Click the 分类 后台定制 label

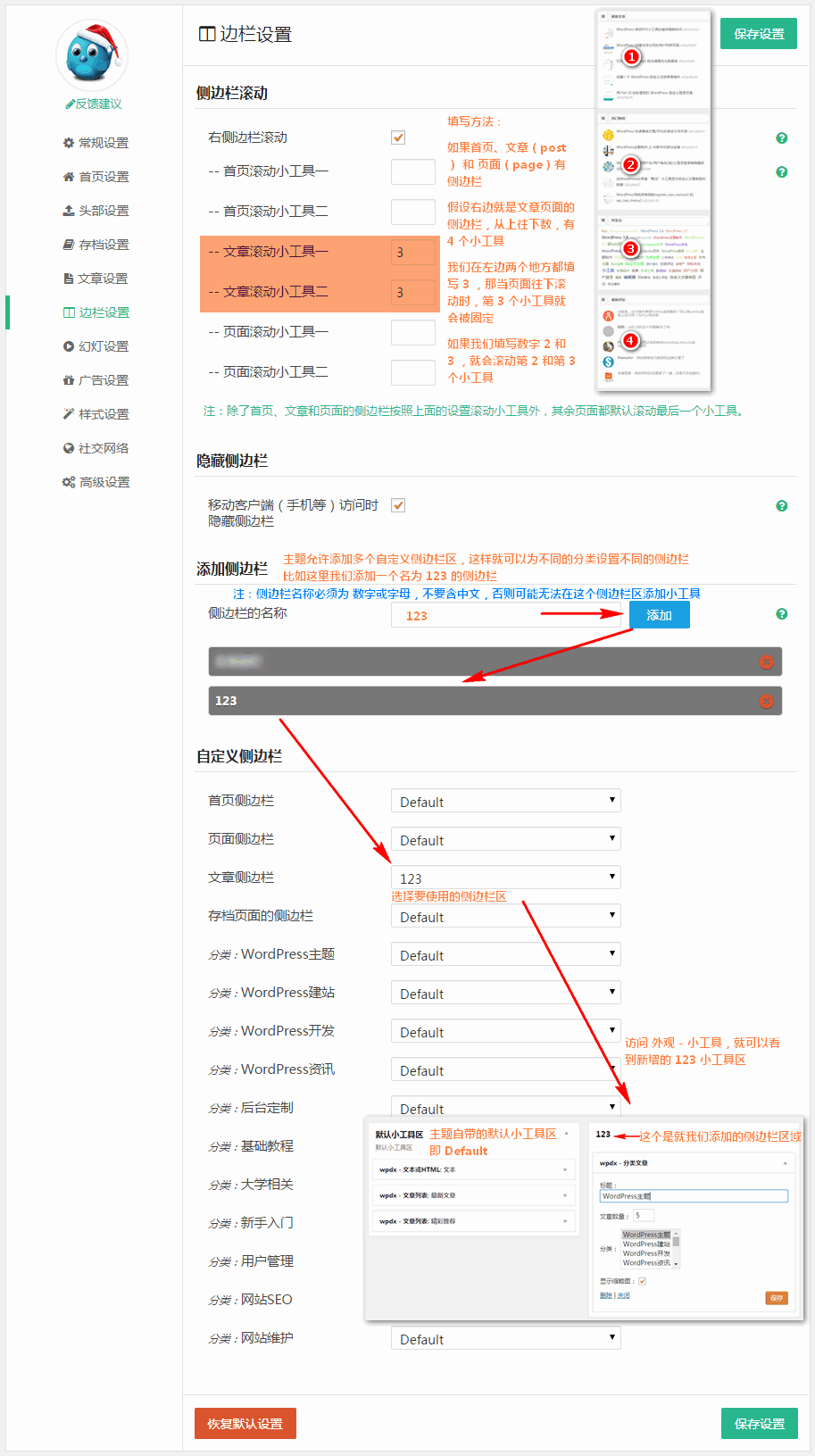(251, 1108)
